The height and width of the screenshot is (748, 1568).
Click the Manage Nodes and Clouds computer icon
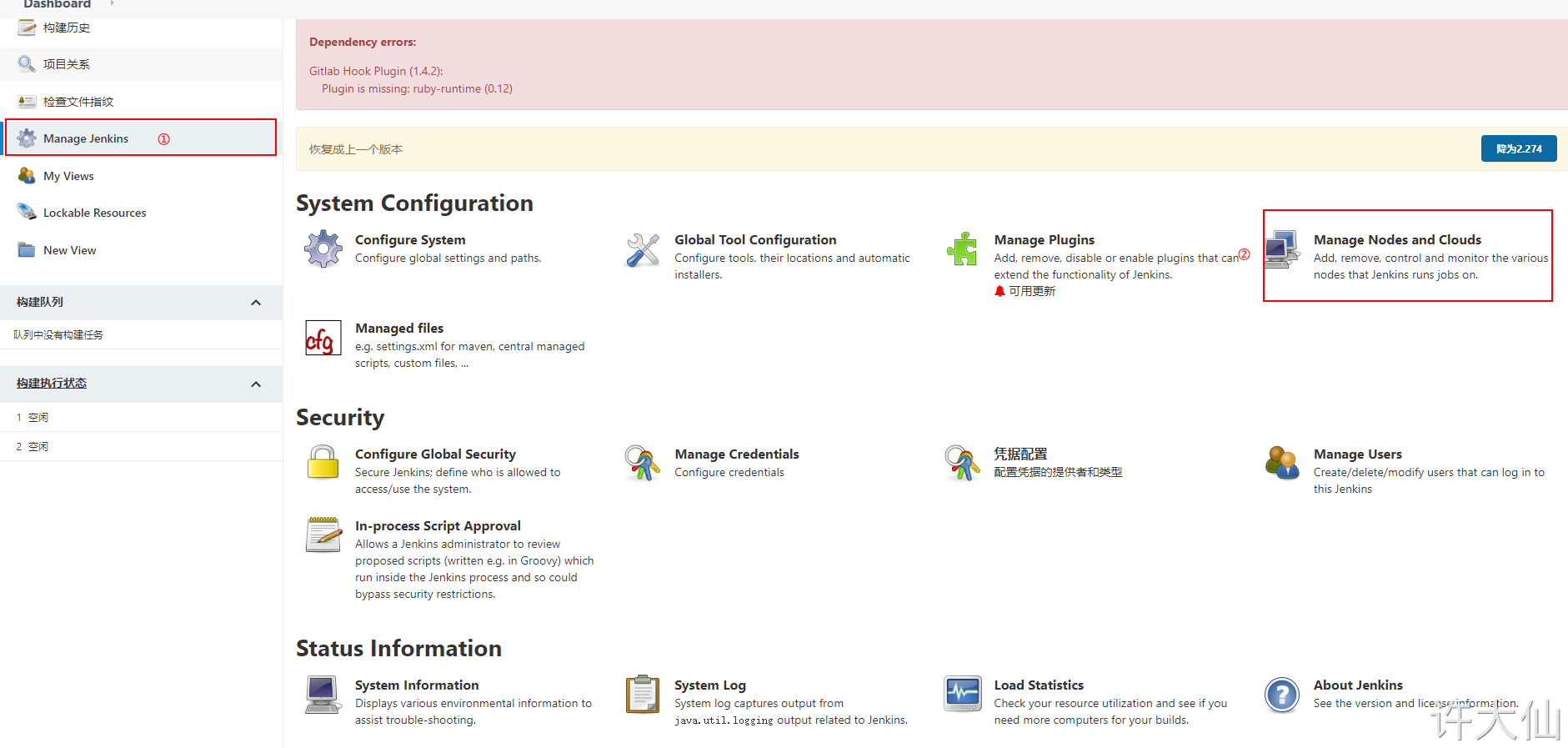pos(1282,249)
